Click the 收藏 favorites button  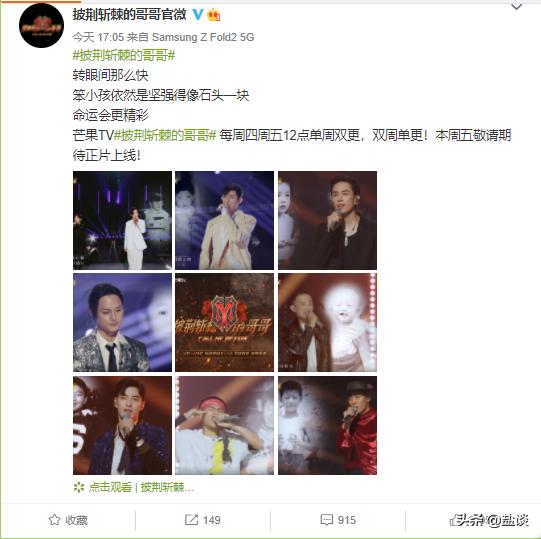[x=68, y=519]
